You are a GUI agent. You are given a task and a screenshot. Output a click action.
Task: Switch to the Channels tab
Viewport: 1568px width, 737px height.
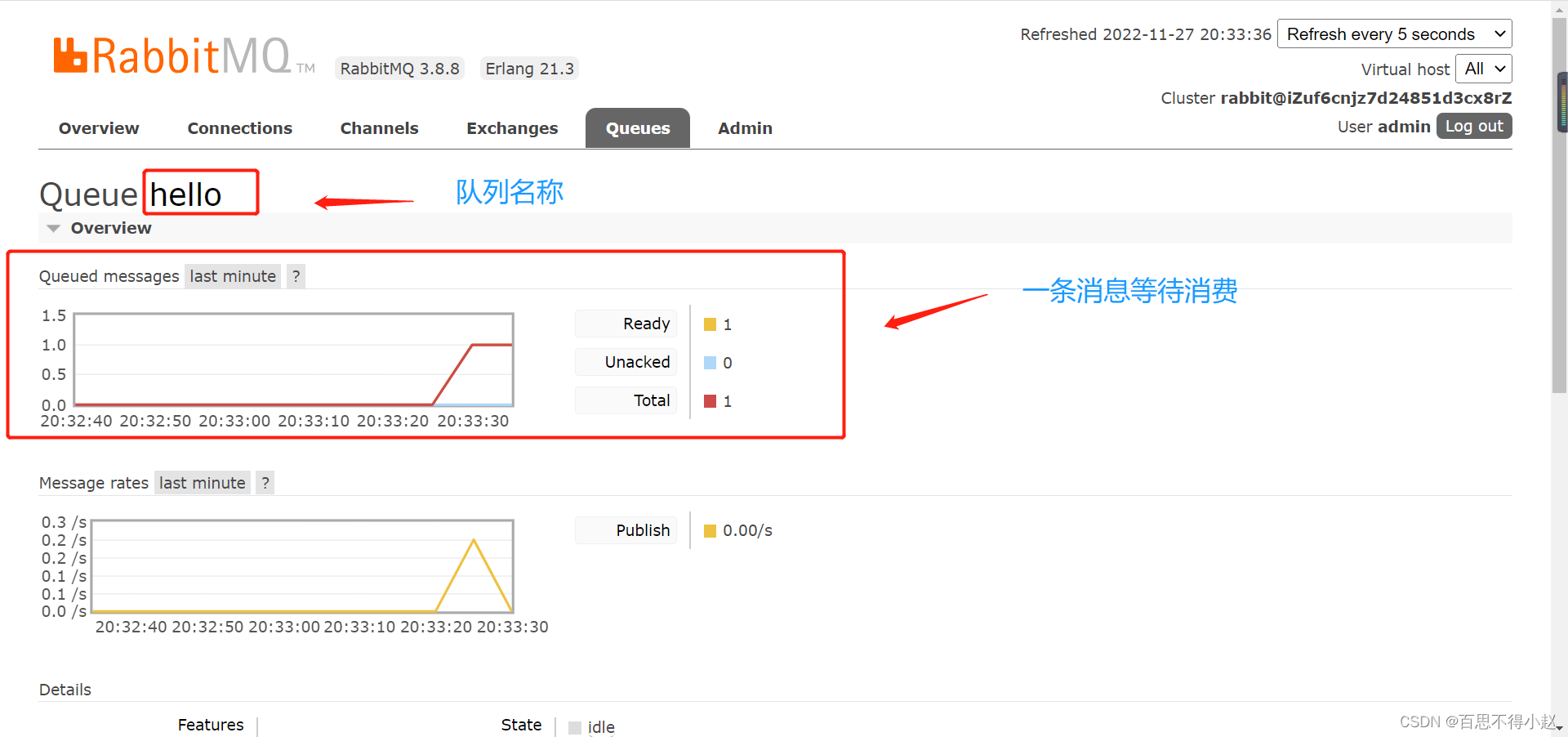[x=379, y=128]
